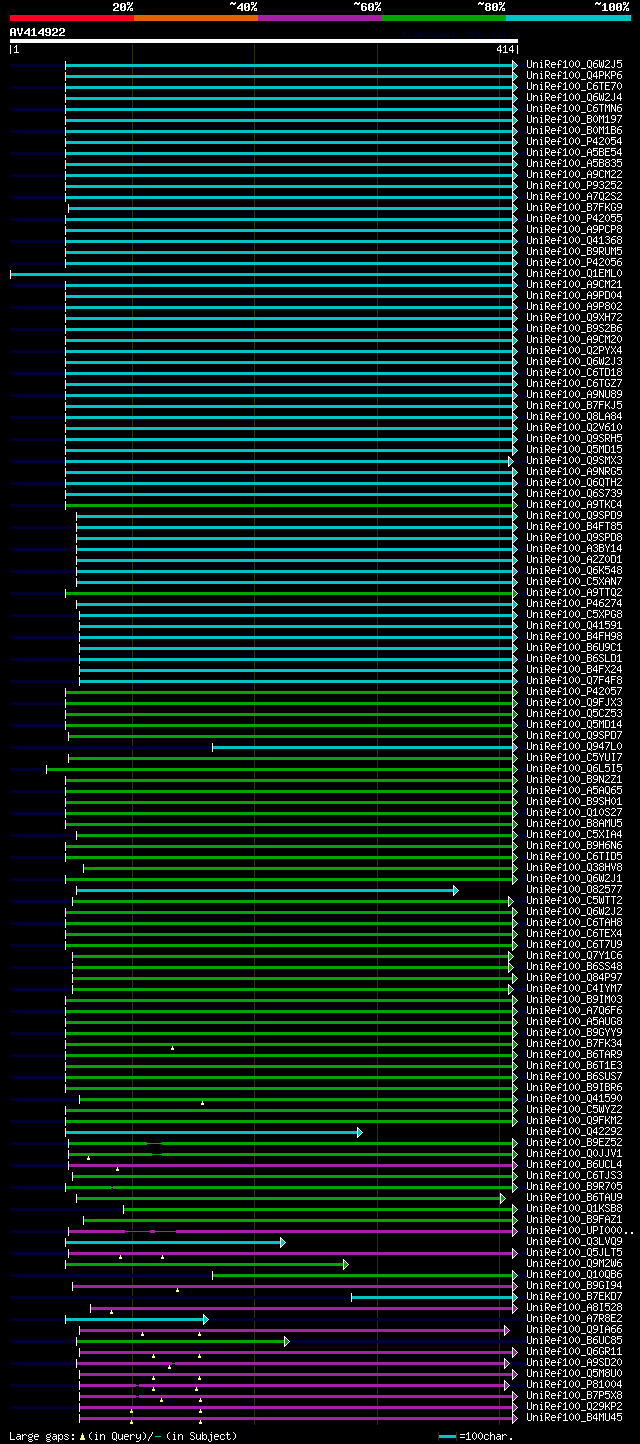Click the UniRef100_A9TTQ2 label
The height and width of the screenshot is (1444, 640).
574,592
